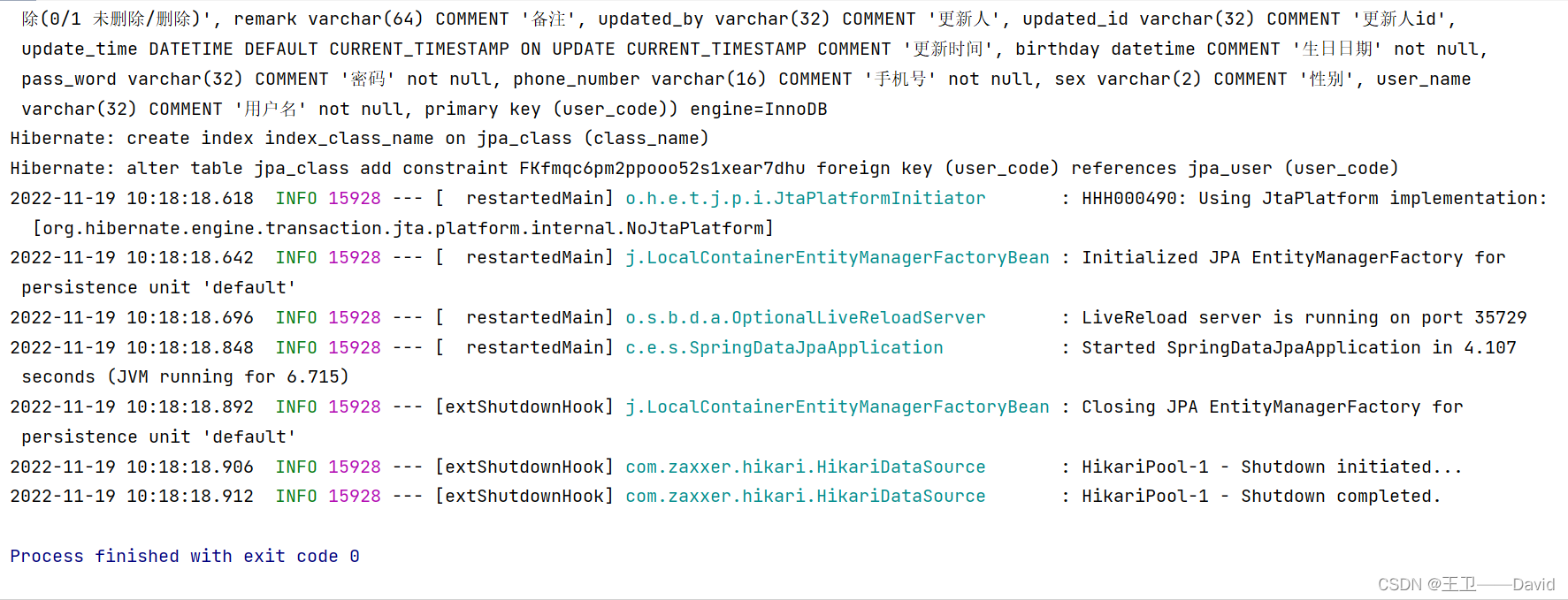Click the "Process finished with exit code 0" text
The width and height of the screenshot is (1568, 600).
(x=184, y=556)
